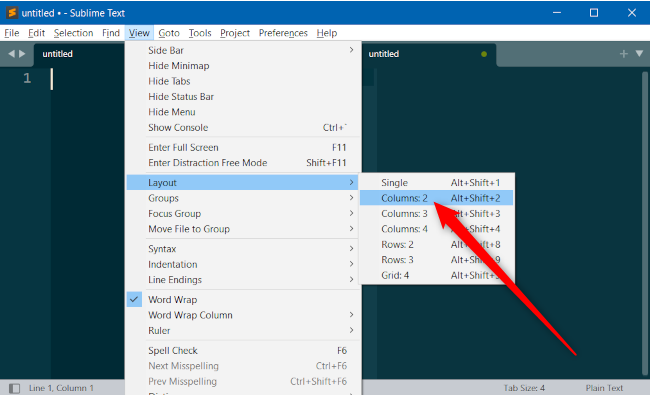Screen dimensions: 650x396
Task: Click the vertical scrollbar of the right pane
Action: (645, 224)
